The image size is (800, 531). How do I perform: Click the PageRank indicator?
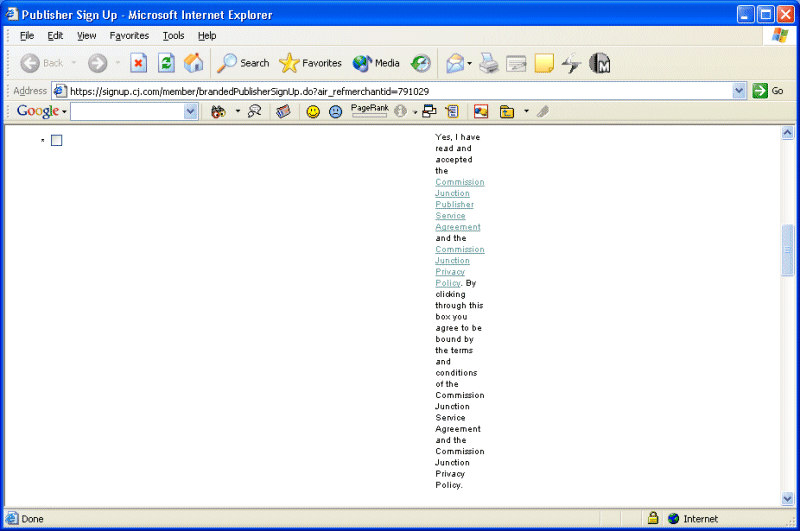[369, 110]
